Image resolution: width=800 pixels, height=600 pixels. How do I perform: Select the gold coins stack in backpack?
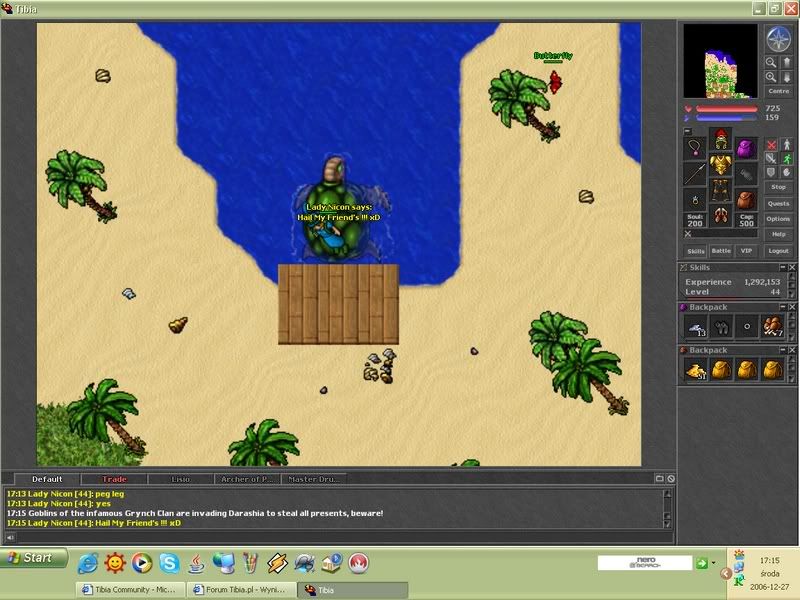(x=696, y=370)
